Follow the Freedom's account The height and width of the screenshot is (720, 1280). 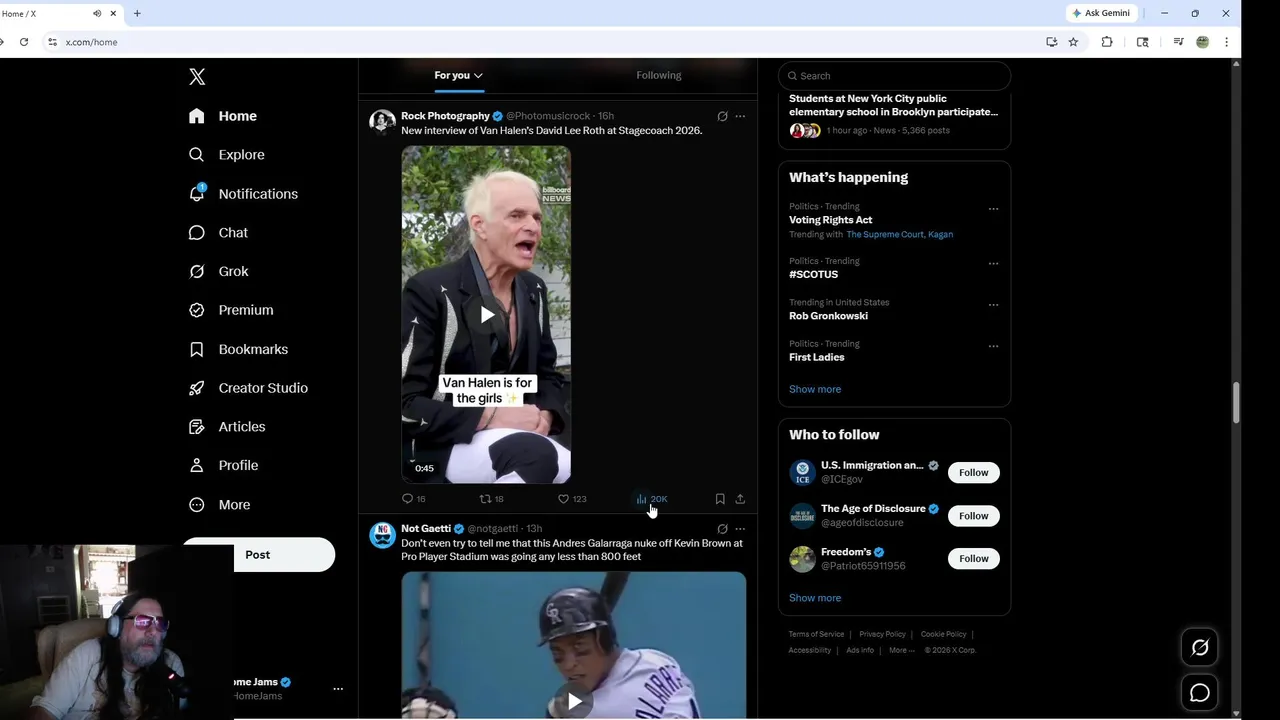point(974,559)
